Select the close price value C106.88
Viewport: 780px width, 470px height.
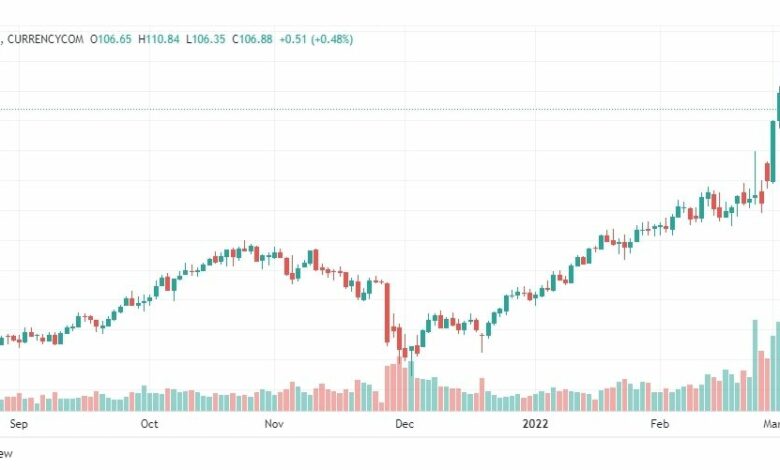[252, 39]
